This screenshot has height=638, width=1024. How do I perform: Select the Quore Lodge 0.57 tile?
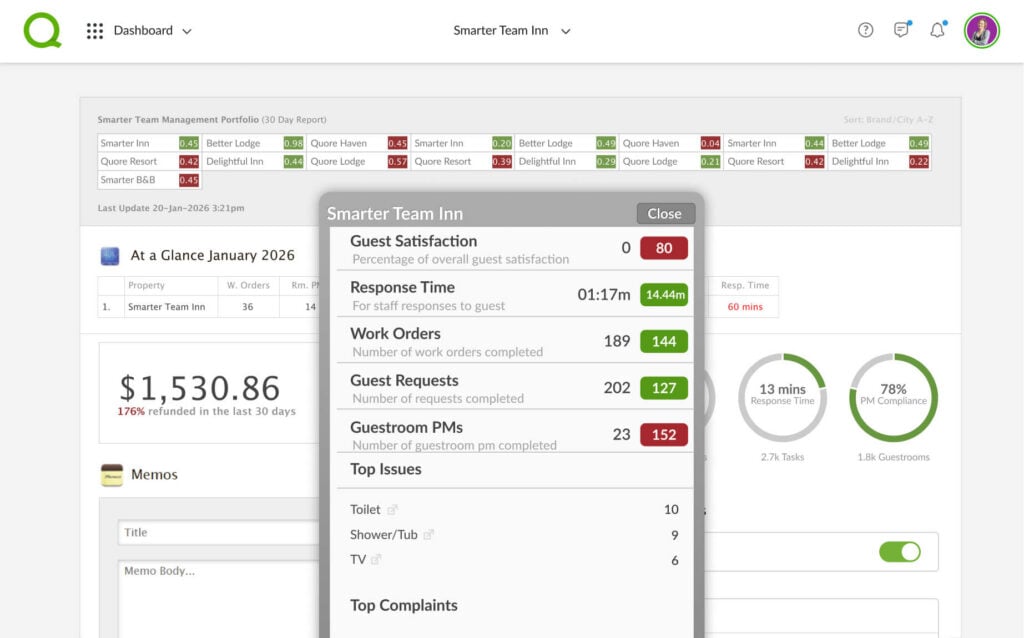358,161
